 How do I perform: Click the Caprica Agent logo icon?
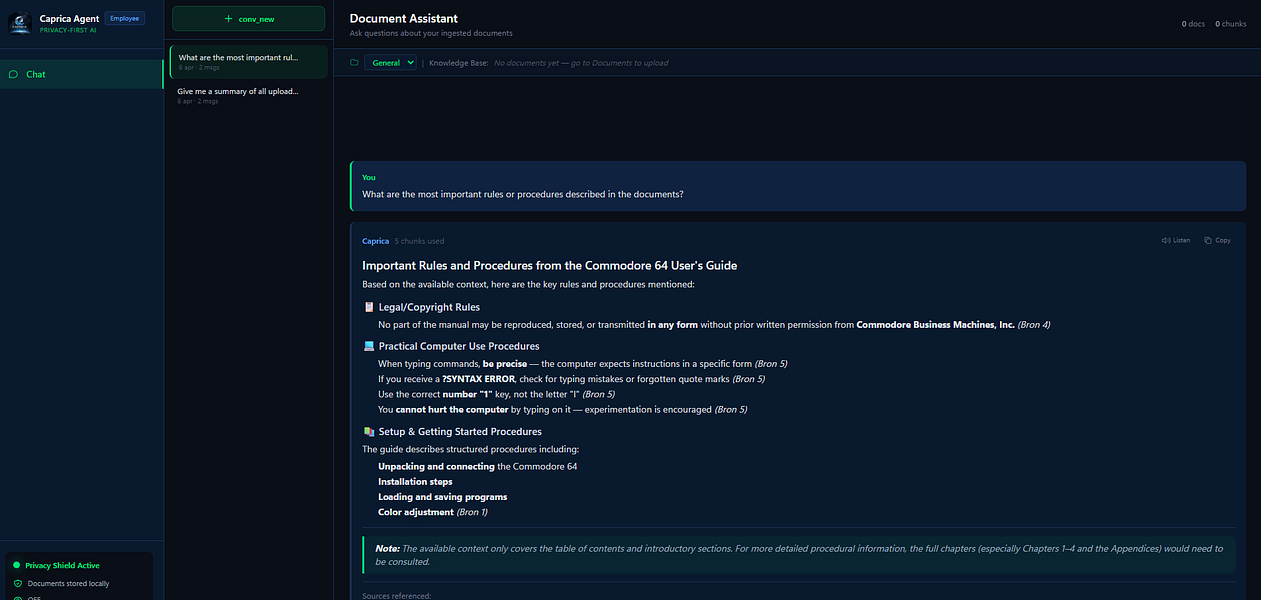point(20,23)
